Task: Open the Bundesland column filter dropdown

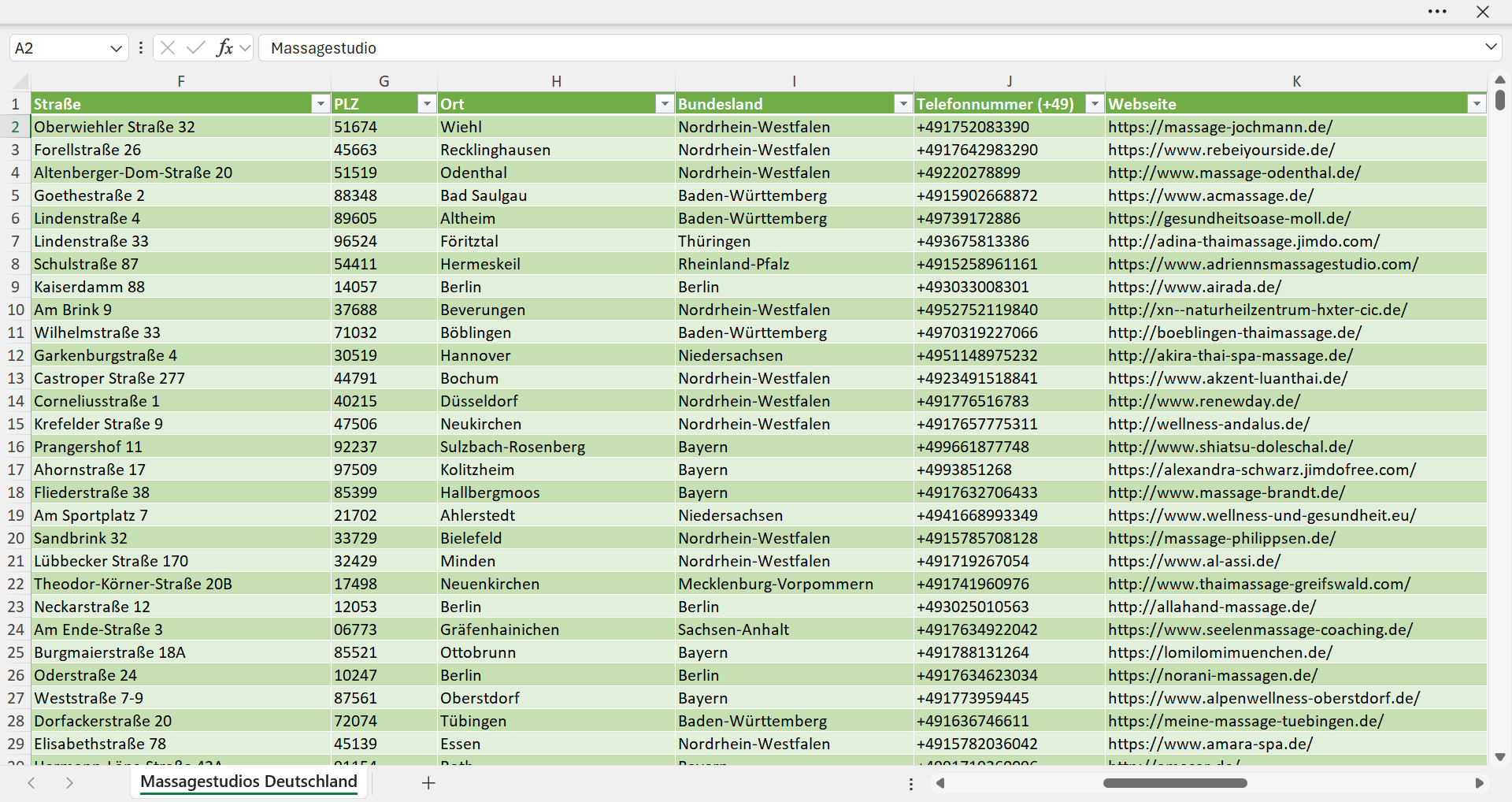Action: click(903, 104)
